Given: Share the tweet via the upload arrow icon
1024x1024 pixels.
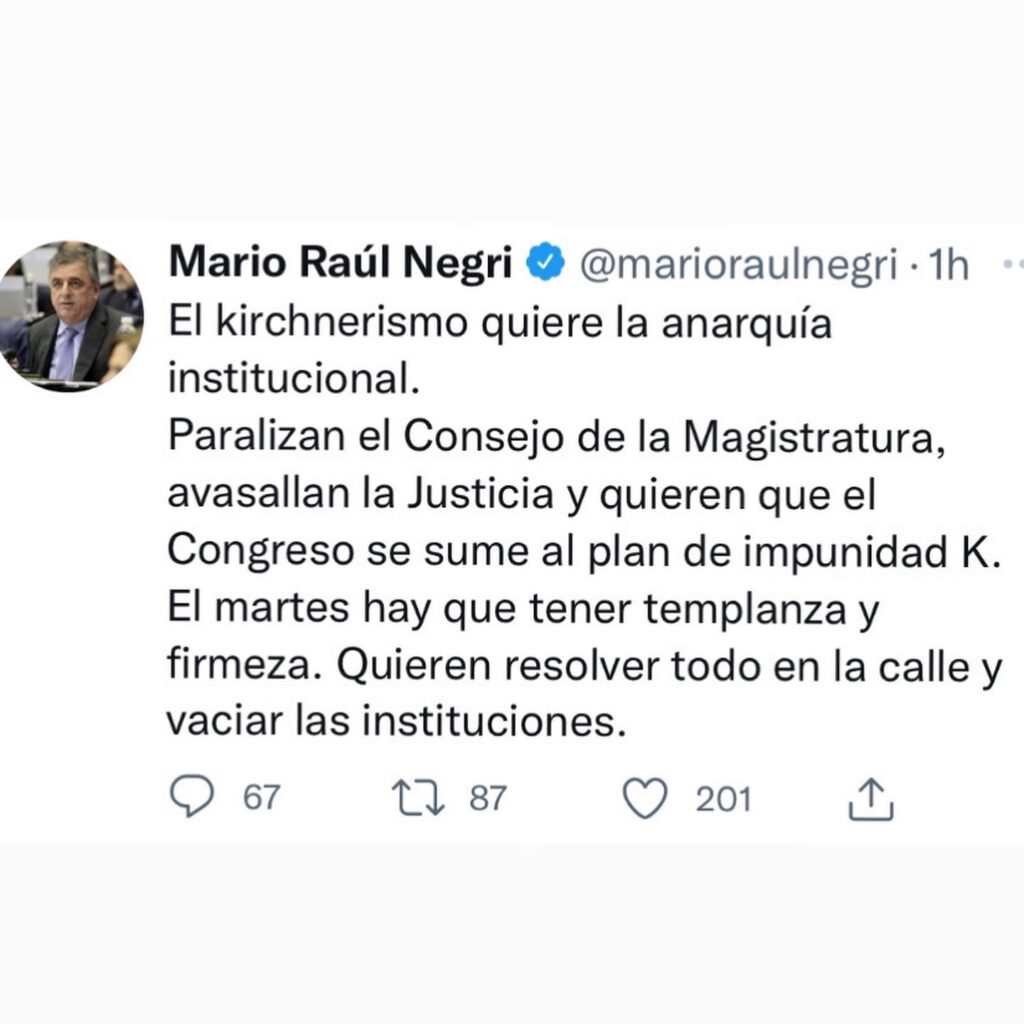Looking at the screenshot, I should tap(871, 798).
